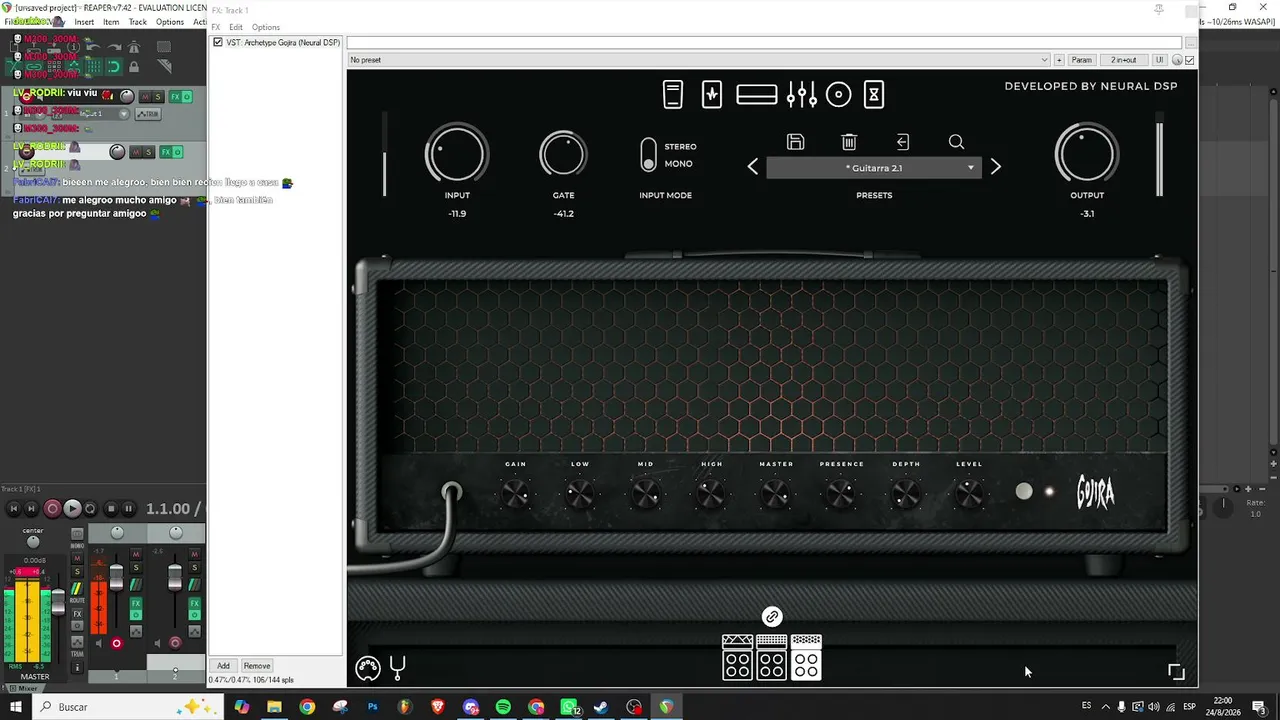The image size is (1280, 720).
Task: Save the current preset with the floppy icon
Action: point(796,142)
